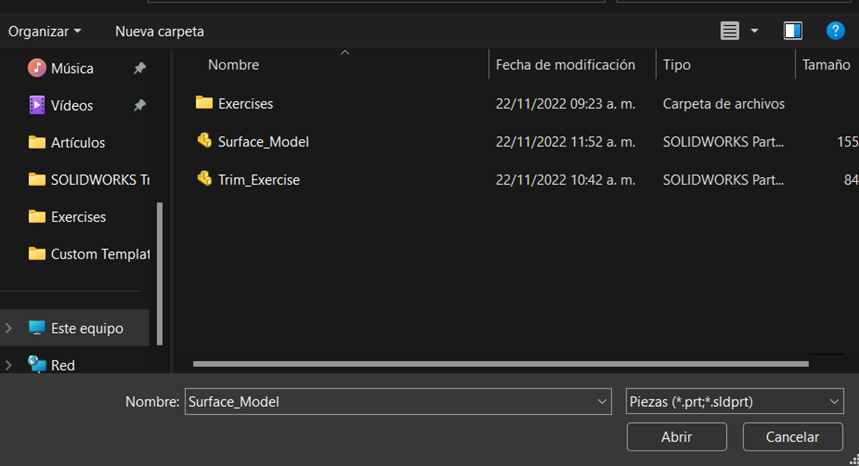Click SOLIDWORKS Part type for Surface_Model
This screenshot has width=859, height=466.
click(x=723, y=142)
